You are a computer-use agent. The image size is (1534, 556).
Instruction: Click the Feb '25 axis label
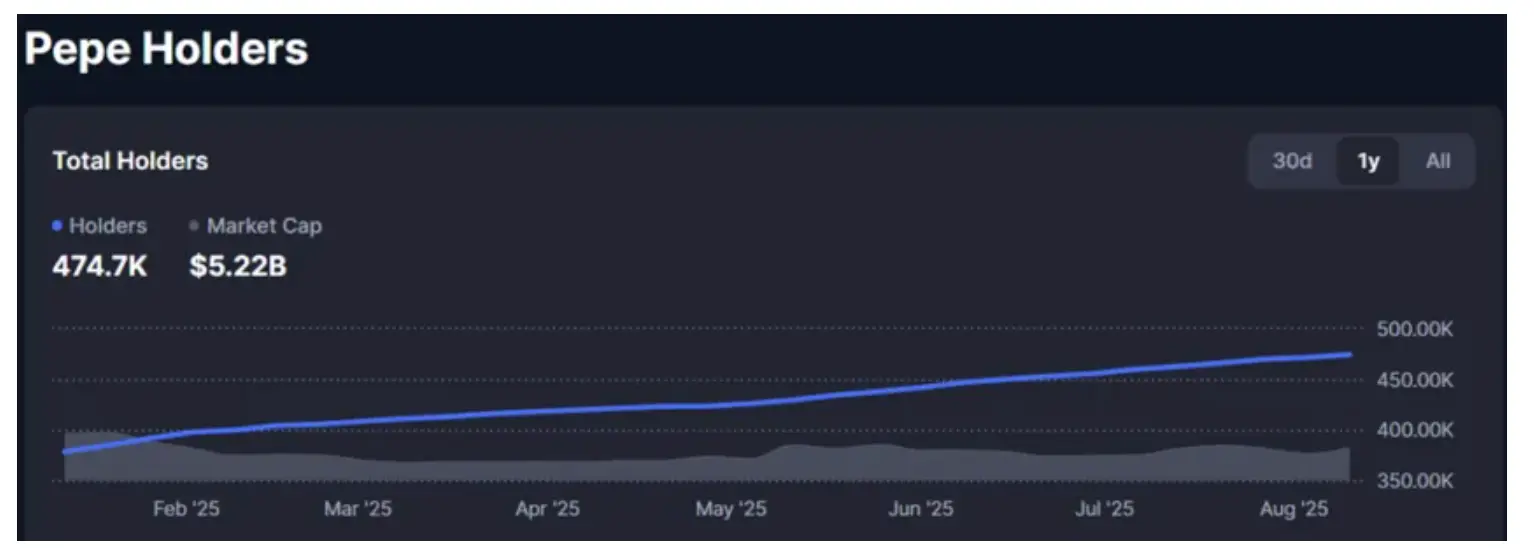(x=186, y=510)
